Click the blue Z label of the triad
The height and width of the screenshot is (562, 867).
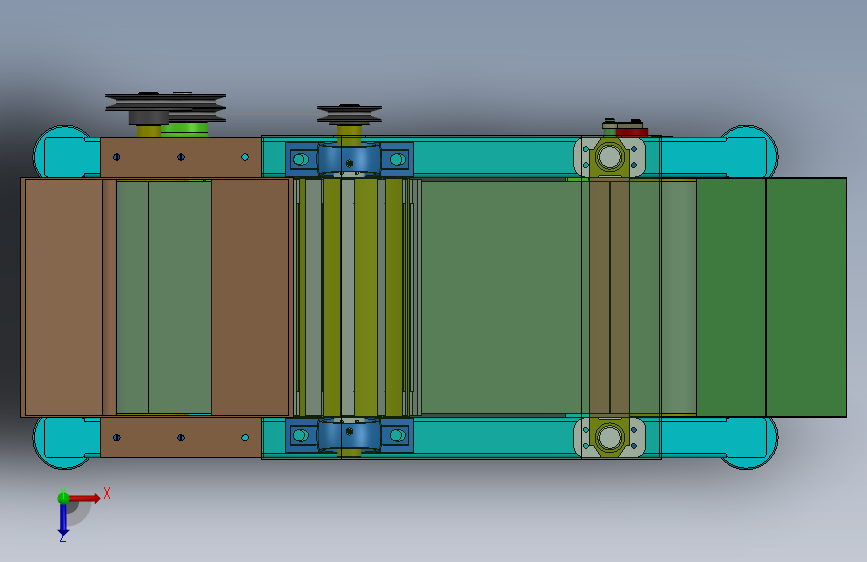click(62, 538)
